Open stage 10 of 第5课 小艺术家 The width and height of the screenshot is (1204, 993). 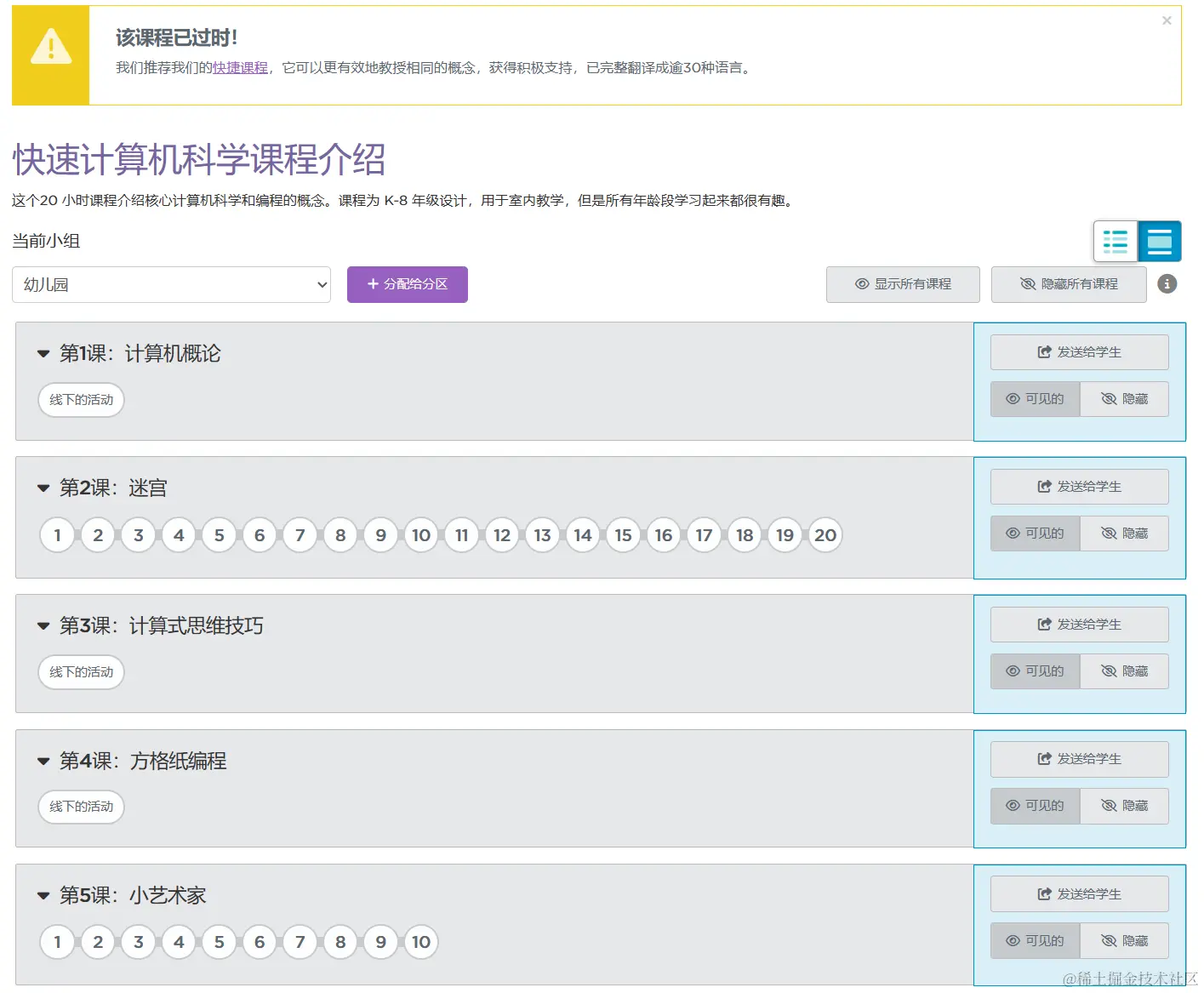[x=420, y=942]
